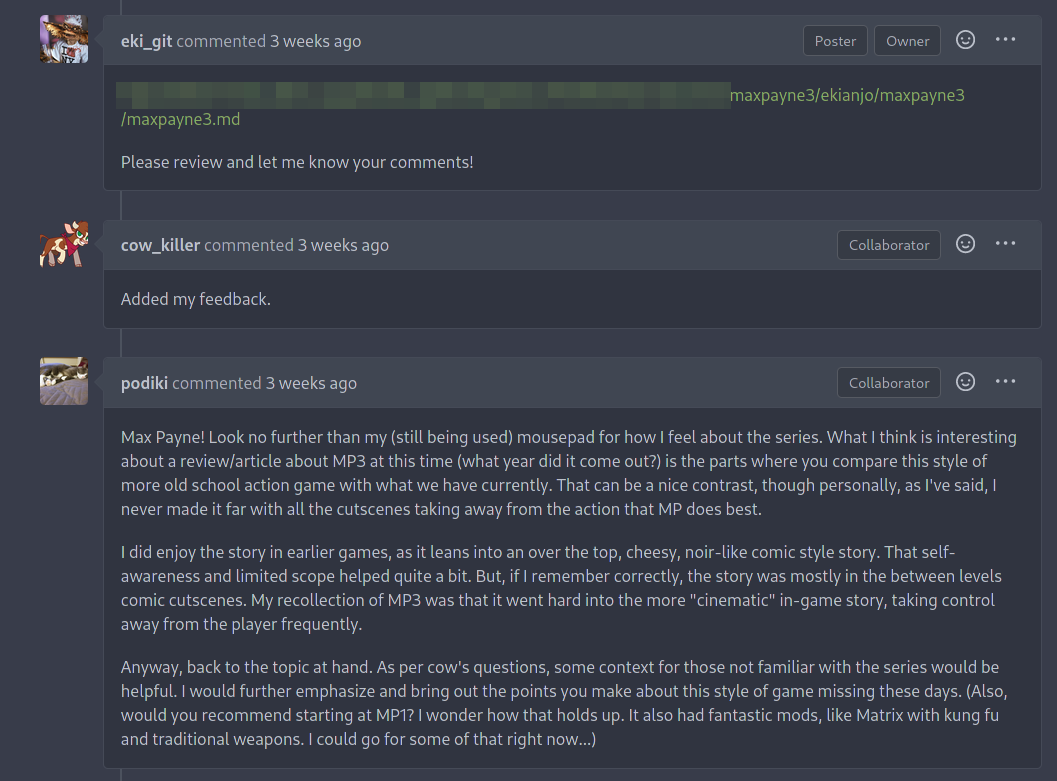1057x781 pixels.
Task: Click cow_killer's pony avatar
Action: point(64,244)
